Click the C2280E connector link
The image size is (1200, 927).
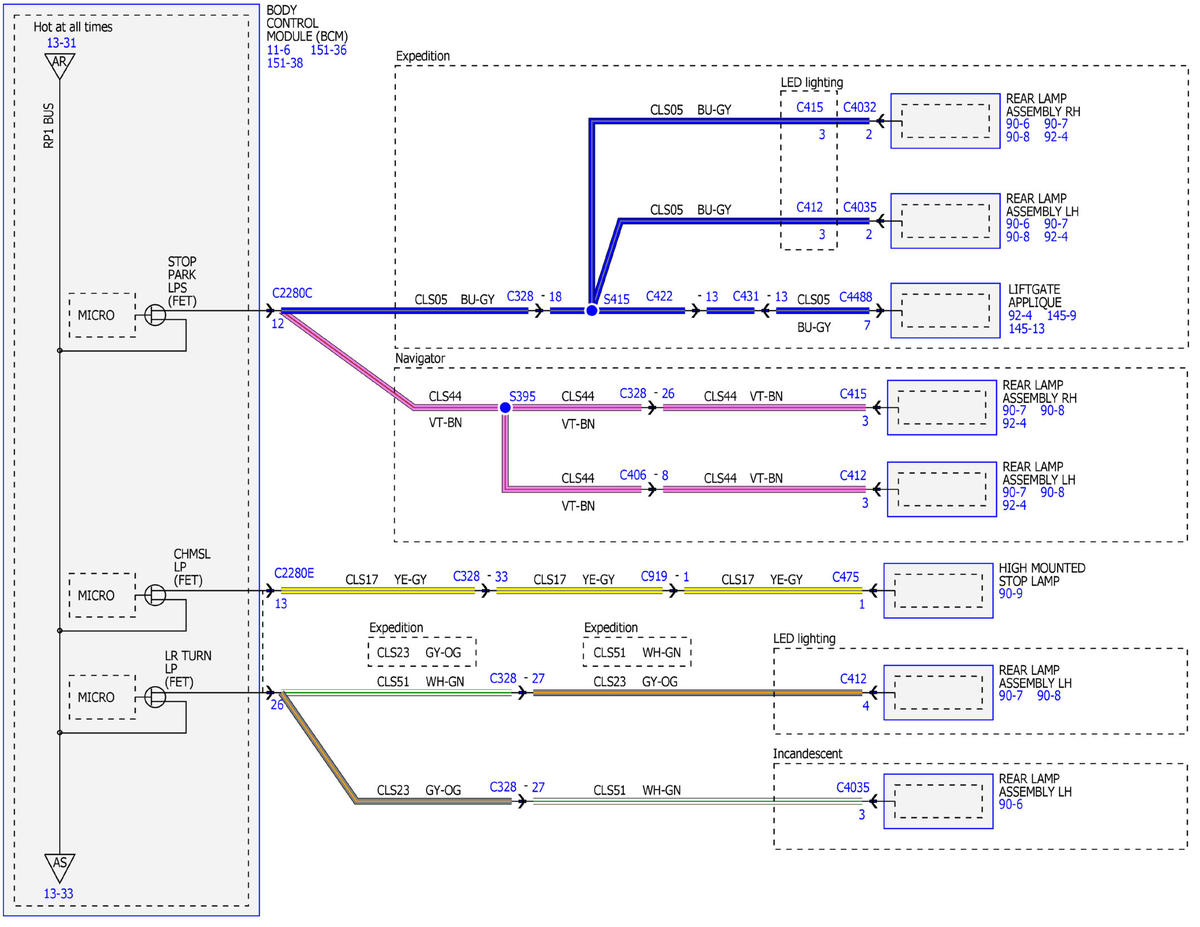click(x=293, y=574)
